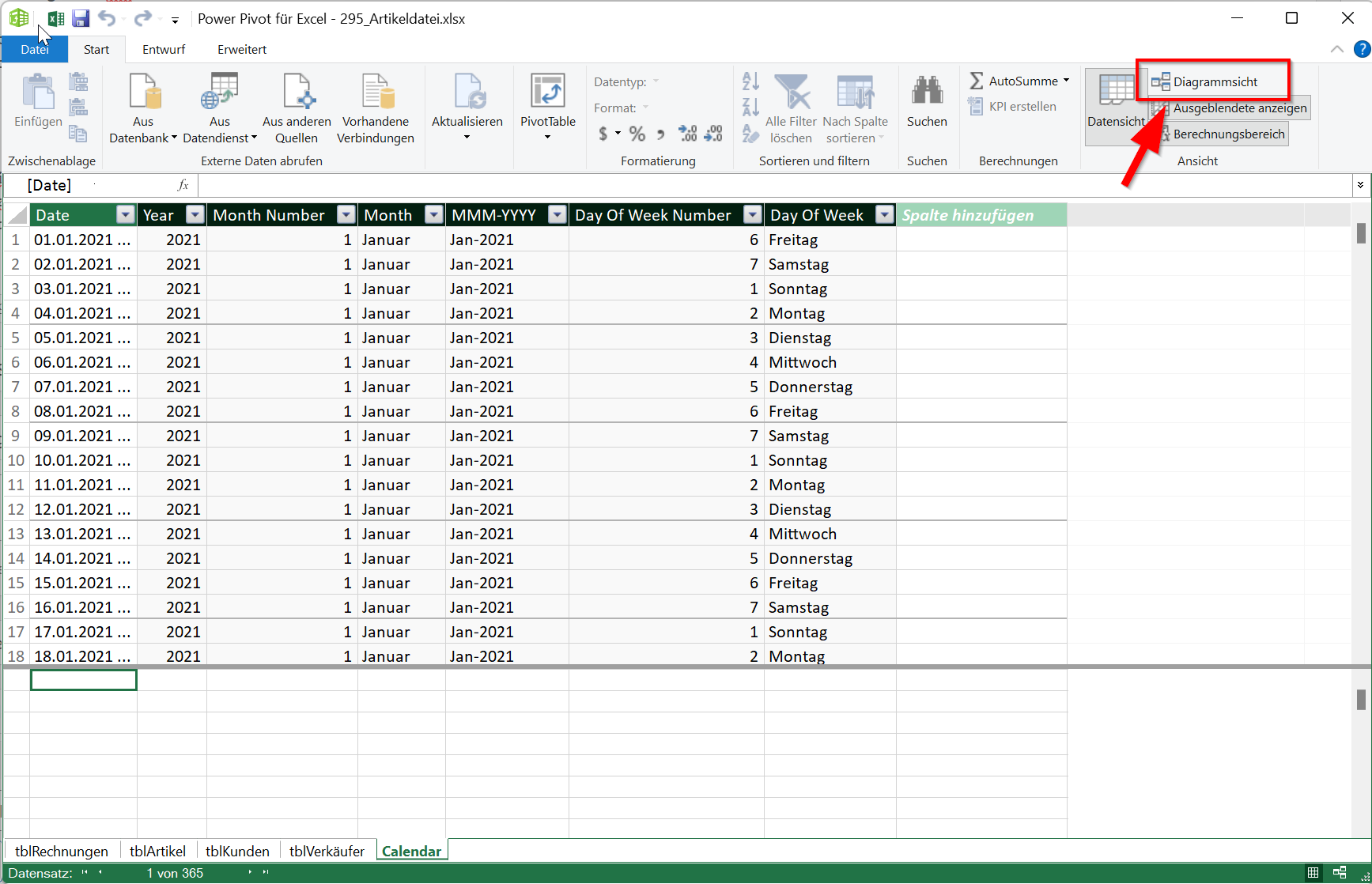Screen dimensions: 1372x884
Task: Click the AutoSumme button
Action: pos(1014,81)
